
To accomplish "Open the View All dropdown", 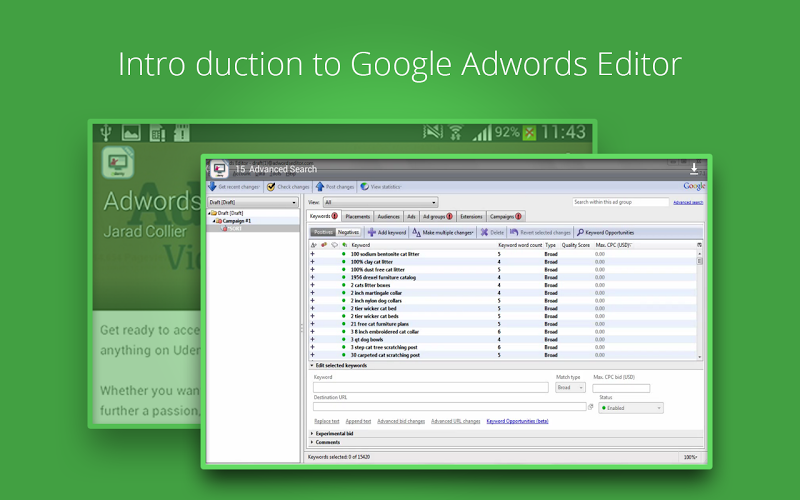I will [380, 202].
